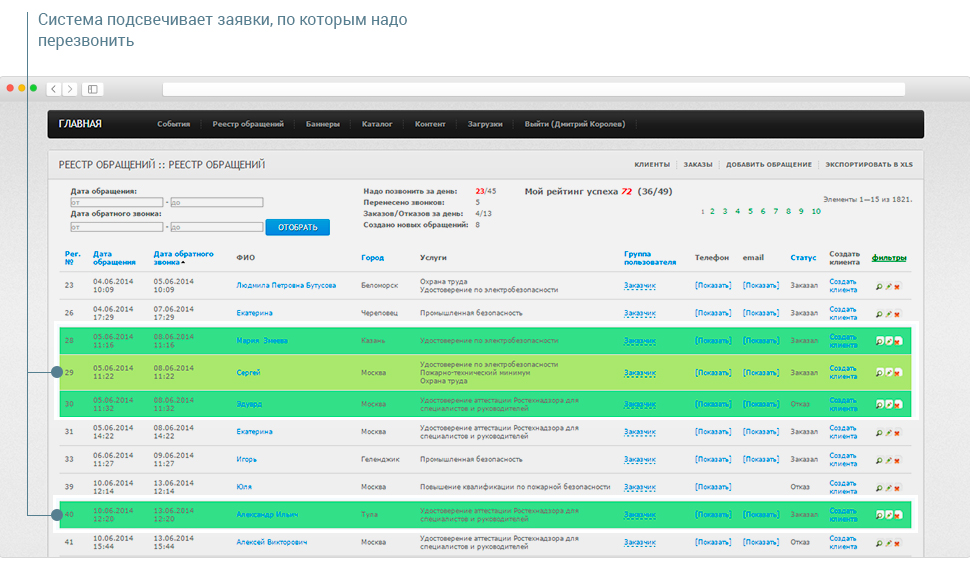Click the Дата обращения 'до' input field
This screenshot has height=571, width=970.
coord(217,202)
